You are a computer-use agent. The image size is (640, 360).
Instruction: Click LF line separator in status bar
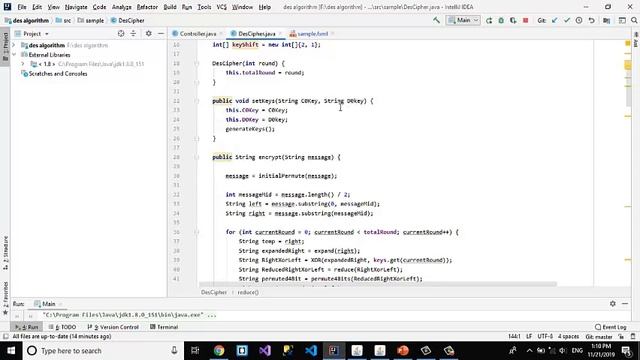pyautogui.click(x=529, y=337)
